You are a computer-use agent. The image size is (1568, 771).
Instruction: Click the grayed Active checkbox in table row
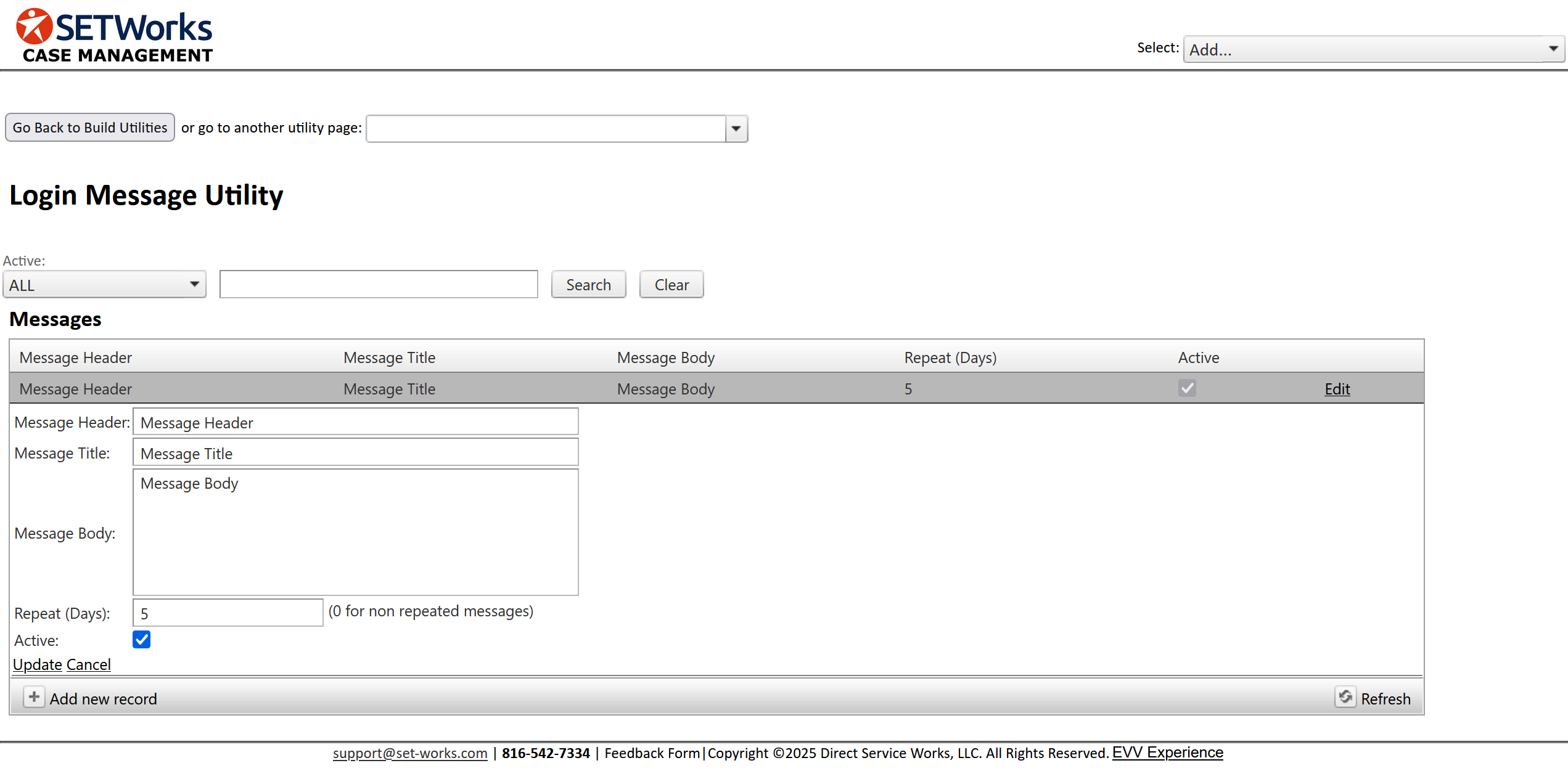(x=1186, y=388)
